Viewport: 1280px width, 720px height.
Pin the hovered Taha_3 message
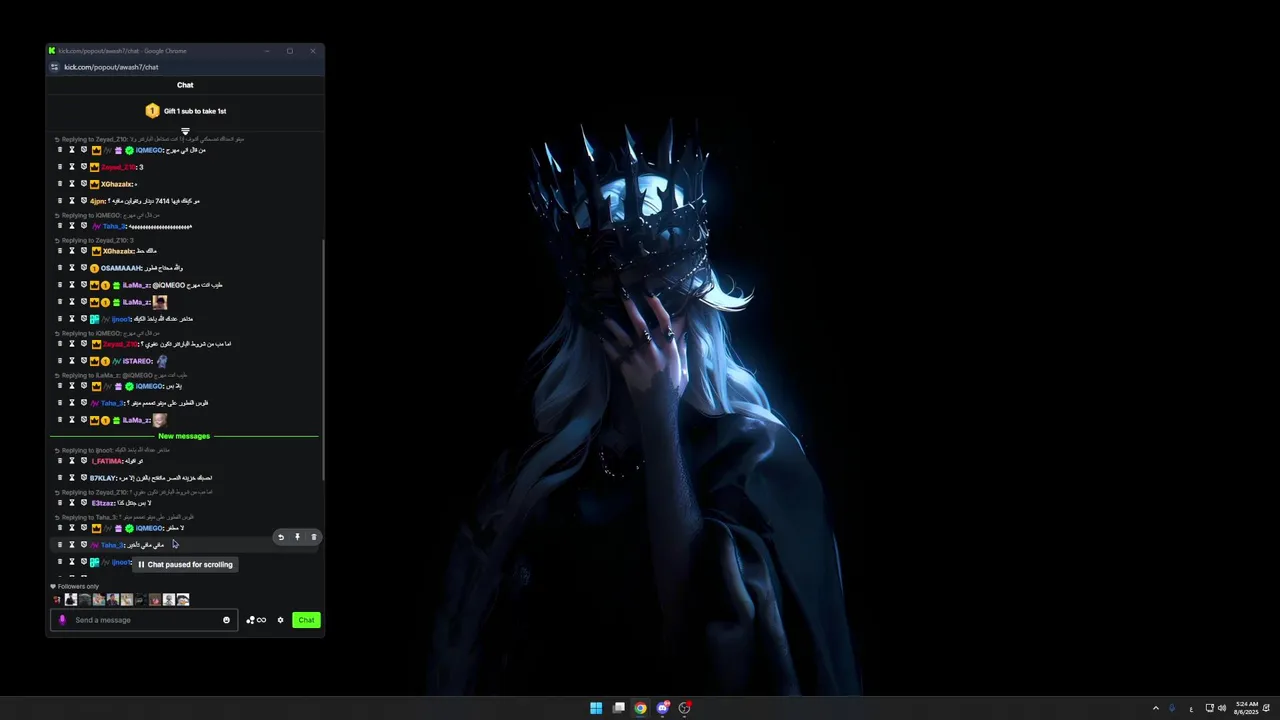(297, 537)
